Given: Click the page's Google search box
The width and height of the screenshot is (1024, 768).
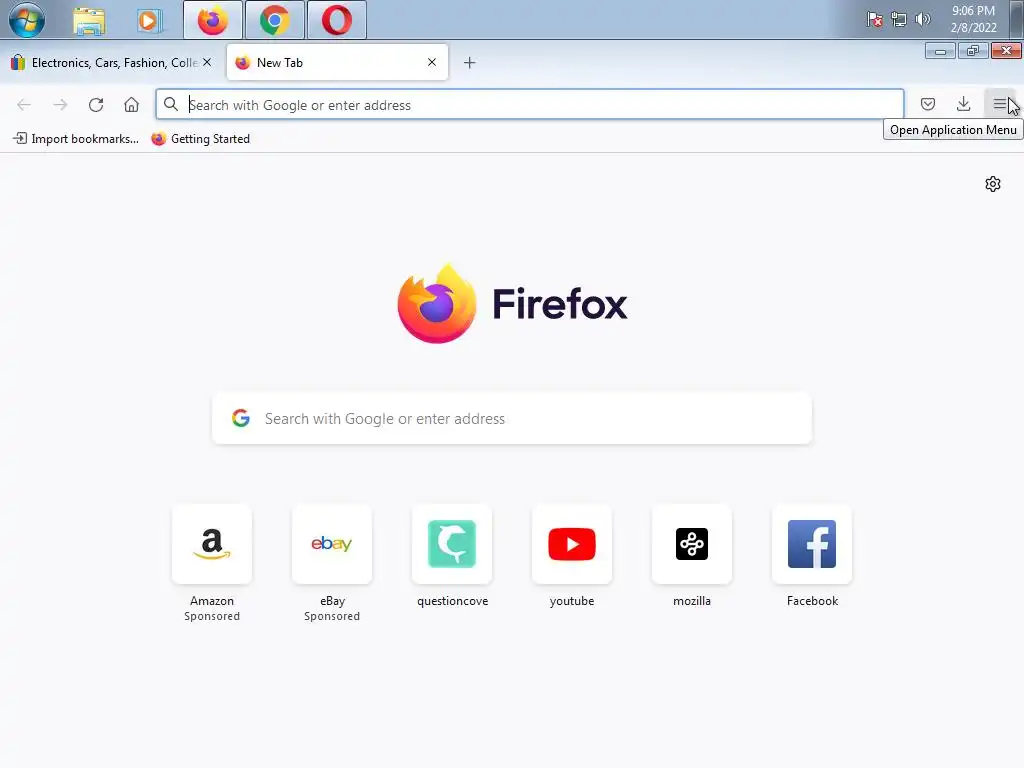Looking at the screenshot, I should [x=512, y=419].
